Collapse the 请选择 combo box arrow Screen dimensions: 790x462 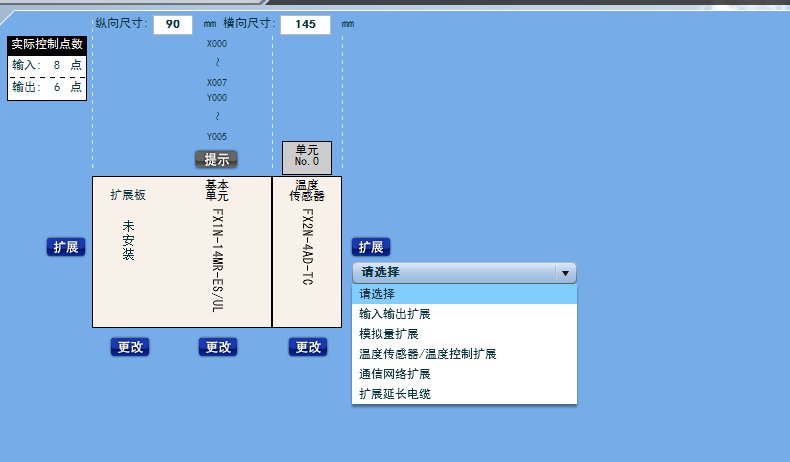tap(565, 273)
